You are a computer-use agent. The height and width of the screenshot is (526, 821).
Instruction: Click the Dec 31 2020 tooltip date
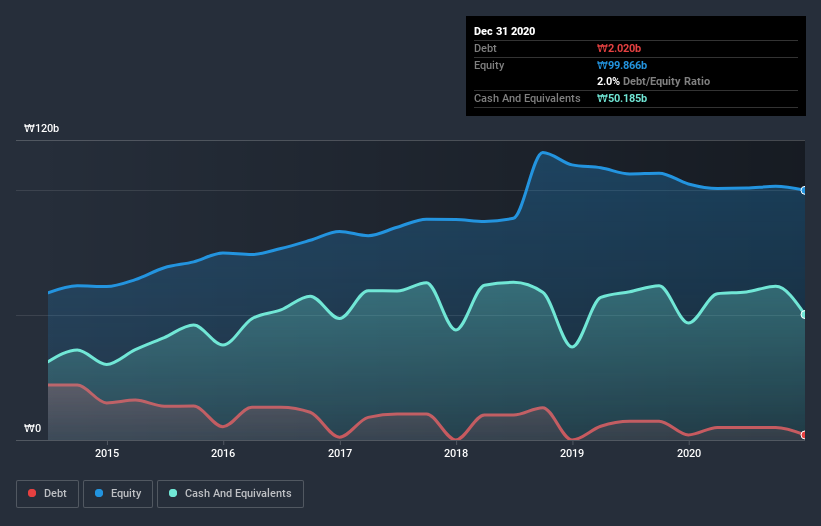point(504,31)
